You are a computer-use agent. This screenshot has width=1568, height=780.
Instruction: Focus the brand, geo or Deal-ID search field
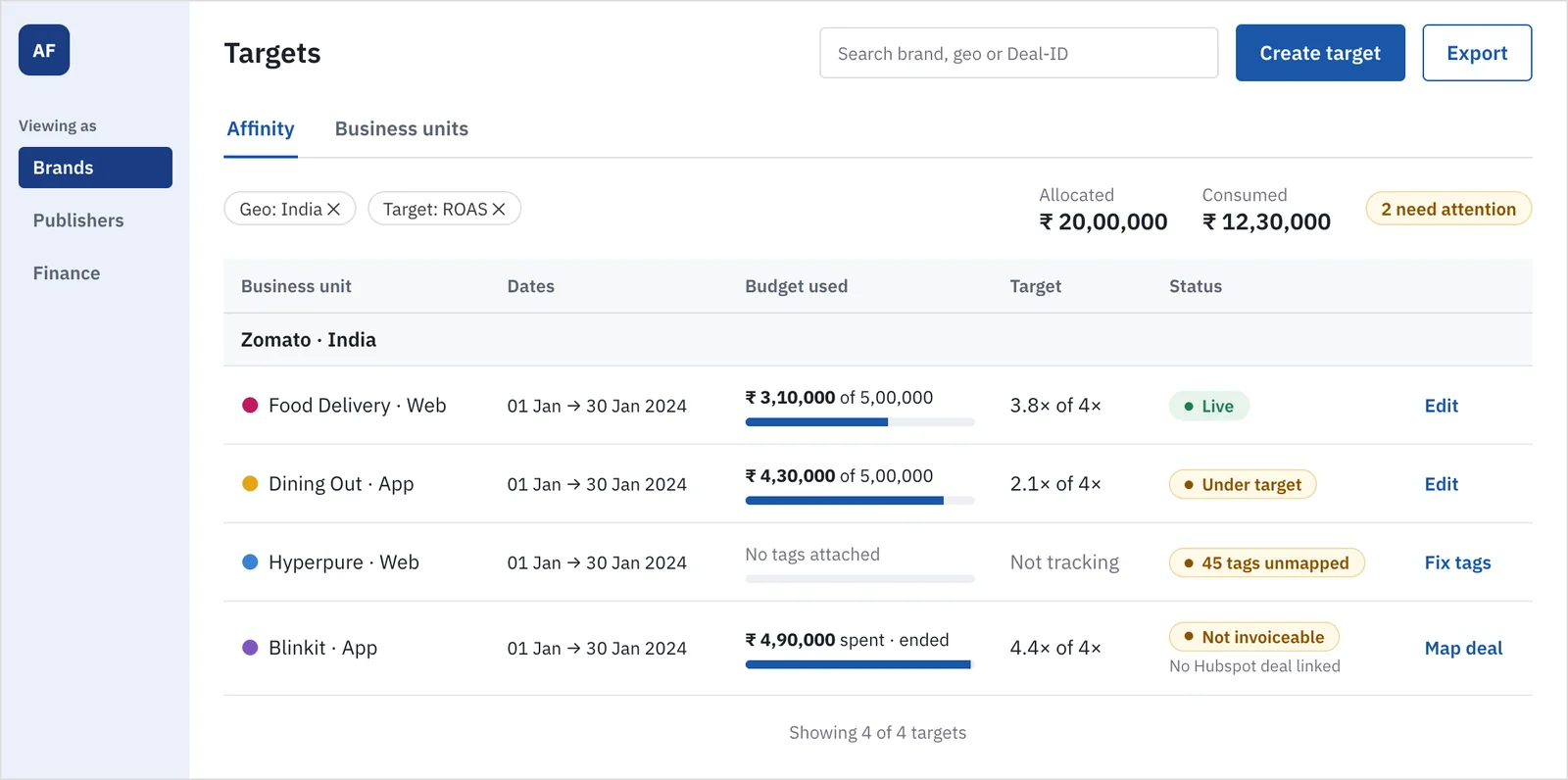(1019, 53)
